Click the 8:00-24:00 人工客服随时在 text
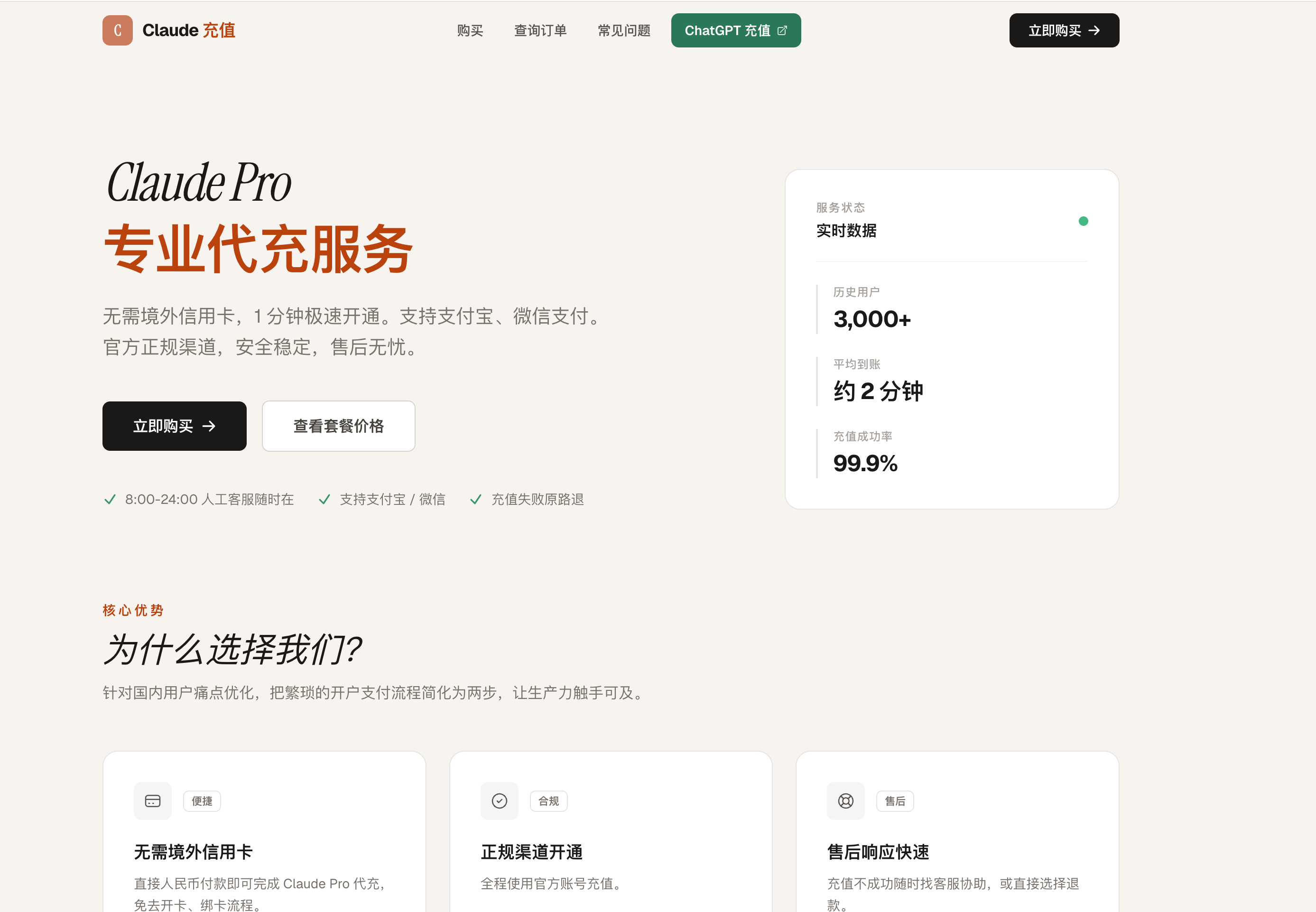The height and width of the screenshot is (912, 1316). click(x=210, y=500)
